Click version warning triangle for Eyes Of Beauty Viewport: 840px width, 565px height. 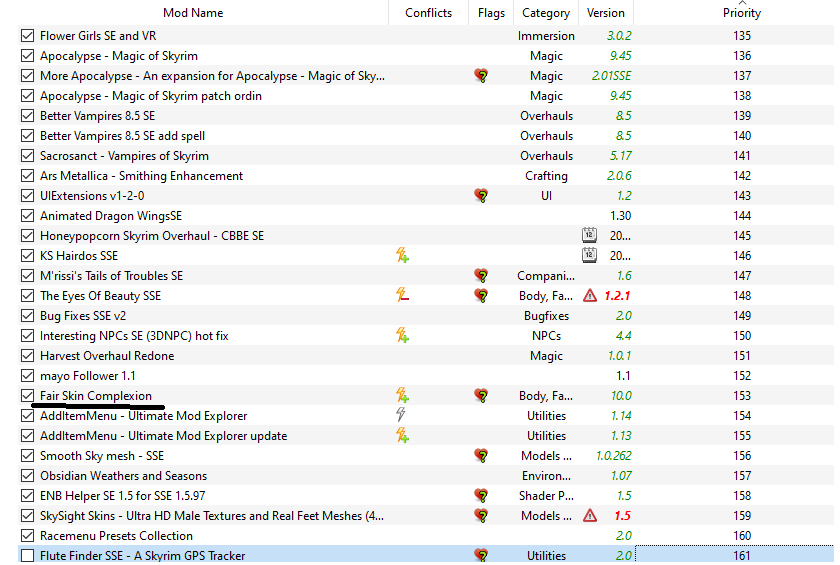pyautogui.click(x=590, y=296)
